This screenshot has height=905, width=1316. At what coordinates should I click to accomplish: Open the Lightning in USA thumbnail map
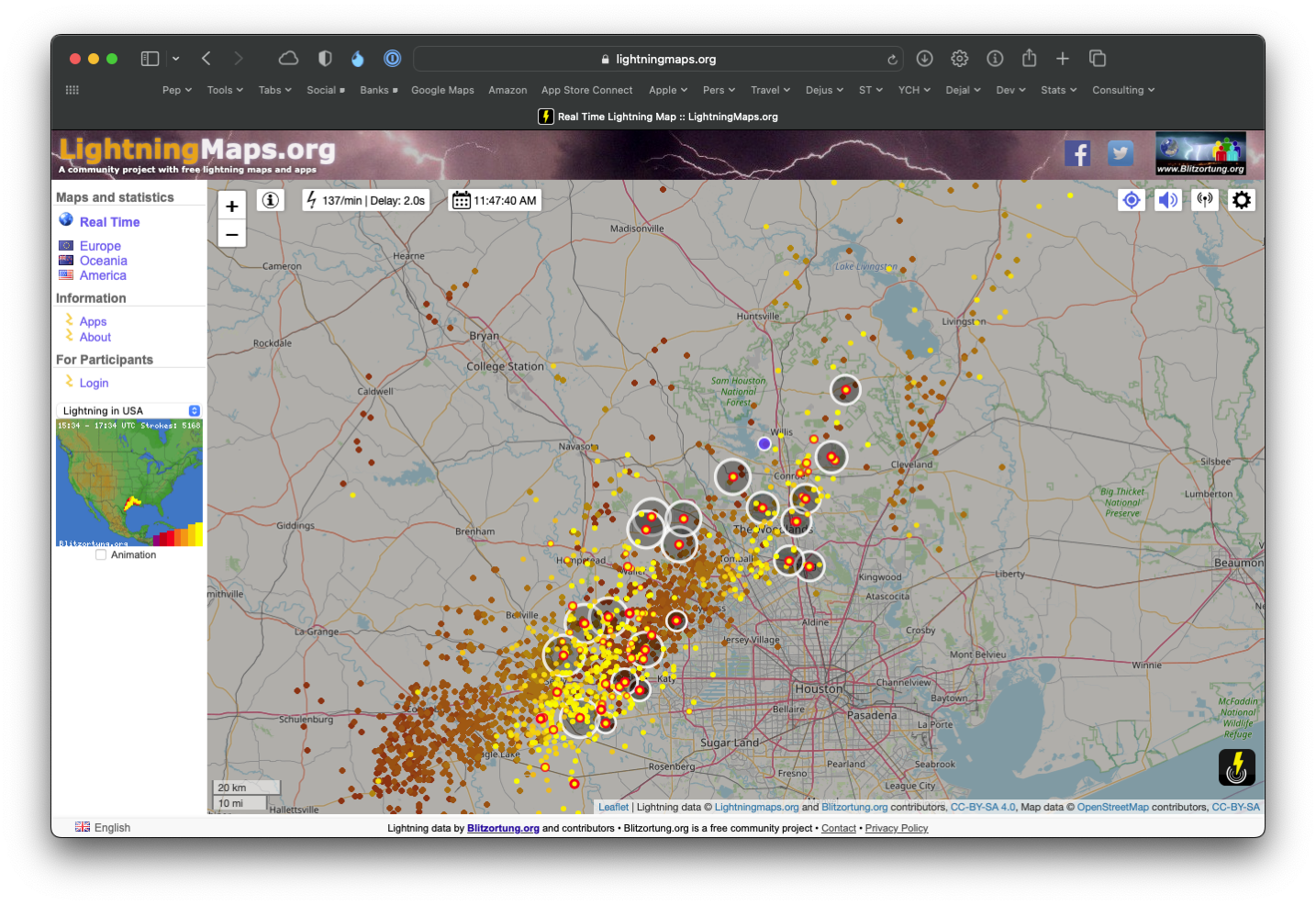(x=129, y=484)
